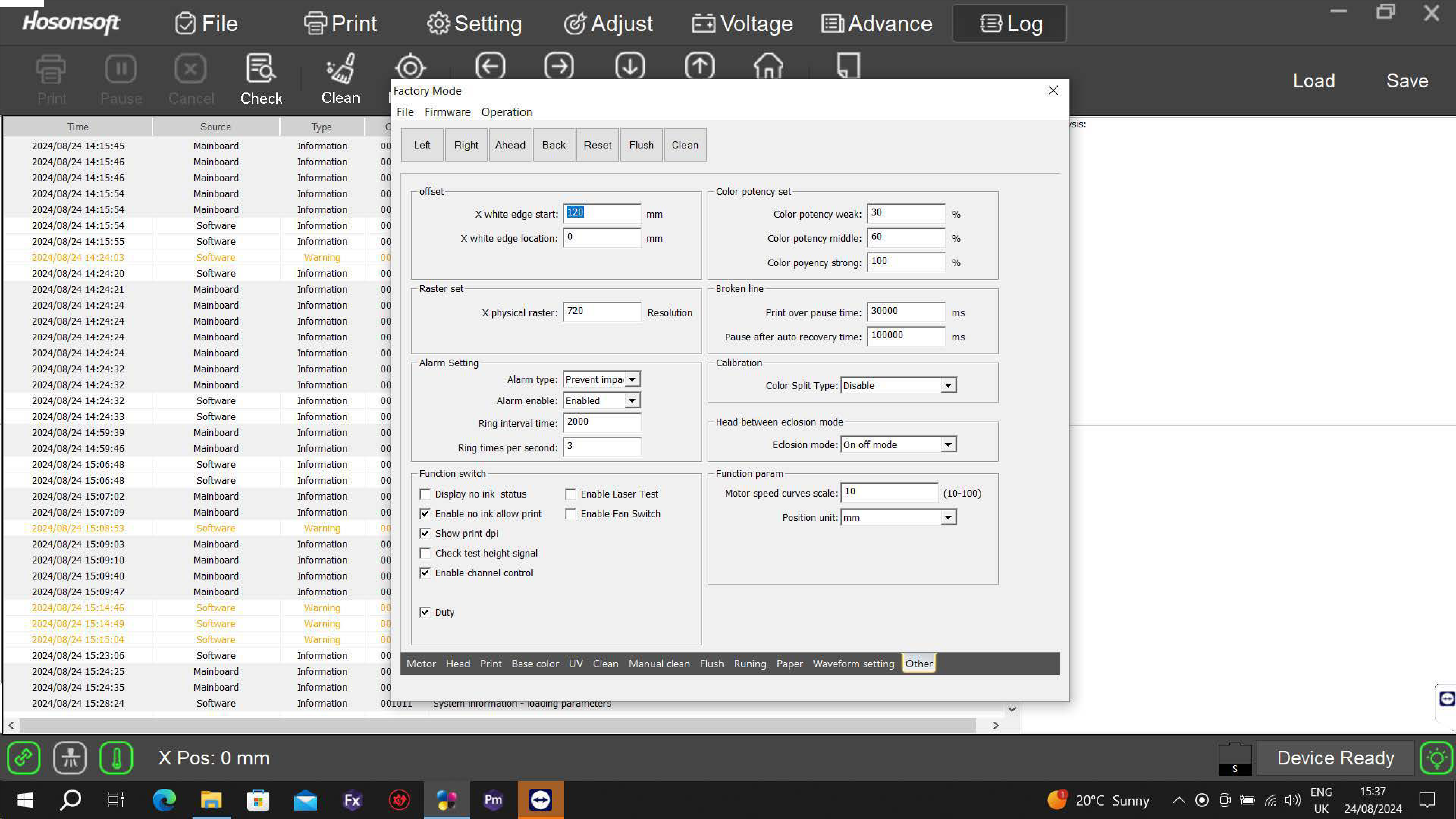This screenshot has width=1456, height=819.
Task: Click the home position toolbar icon
Action: [x=768, y=66]
